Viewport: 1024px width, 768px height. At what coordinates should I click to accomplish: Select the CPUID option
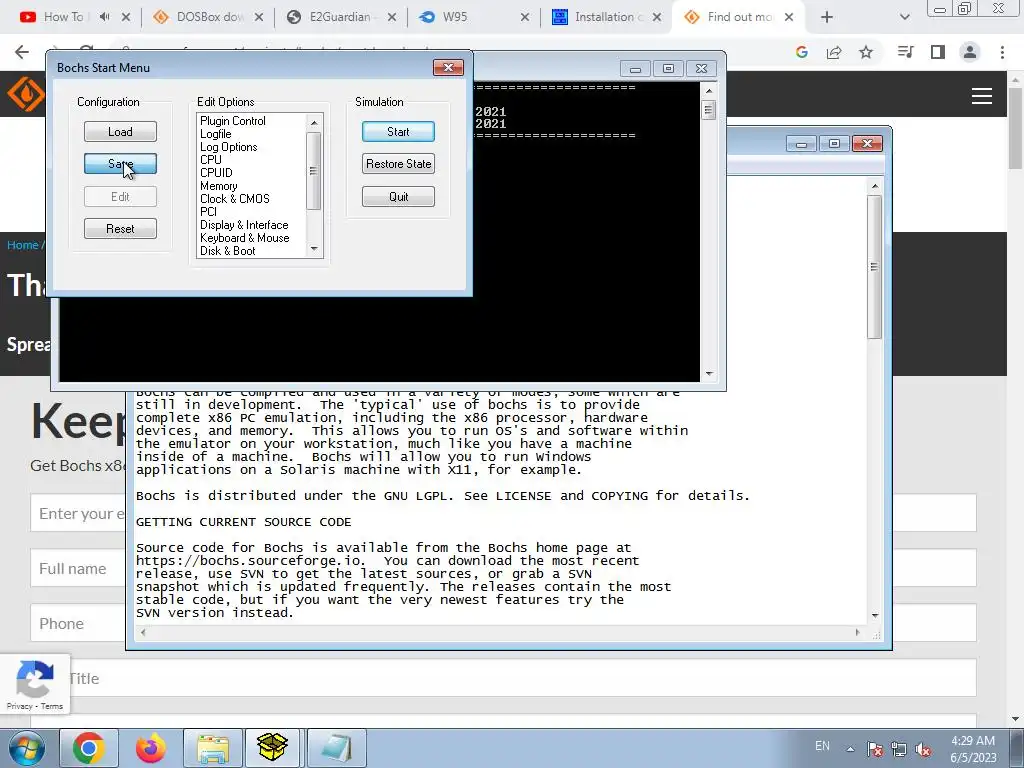pyautogui.click(x=216, y=172)
